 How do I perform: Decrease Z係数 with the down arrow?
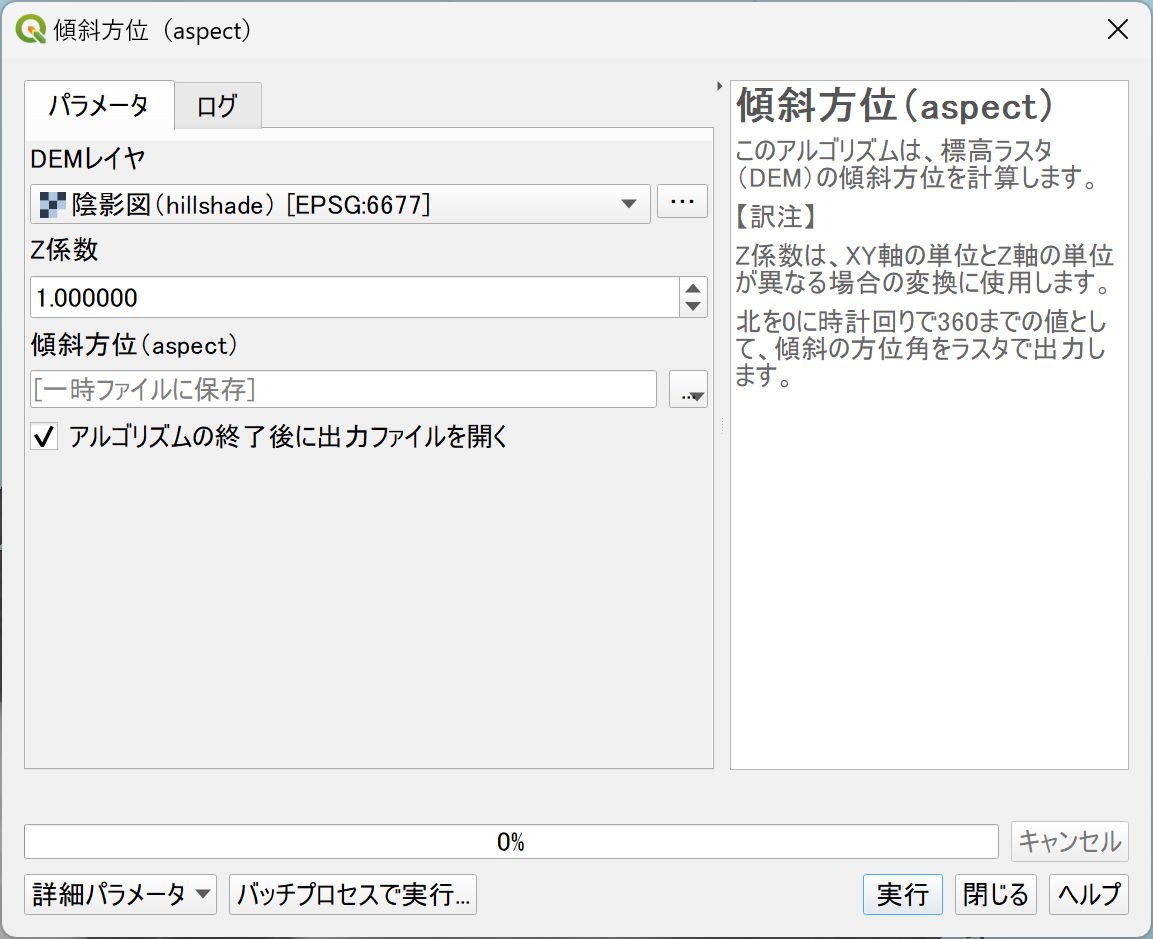click(x=693, y=307)
